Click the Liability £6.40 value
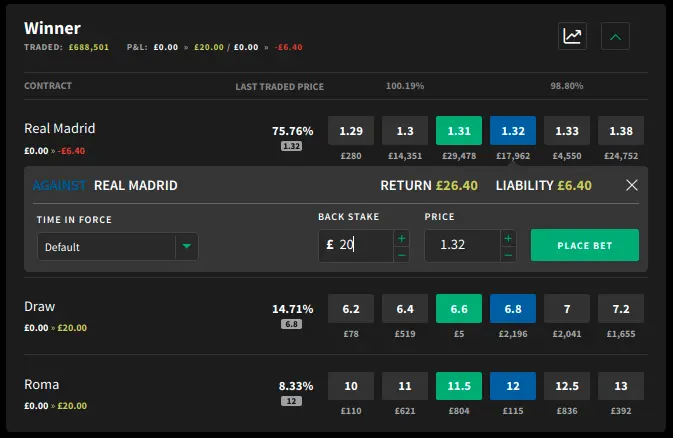 coord(574,186)
